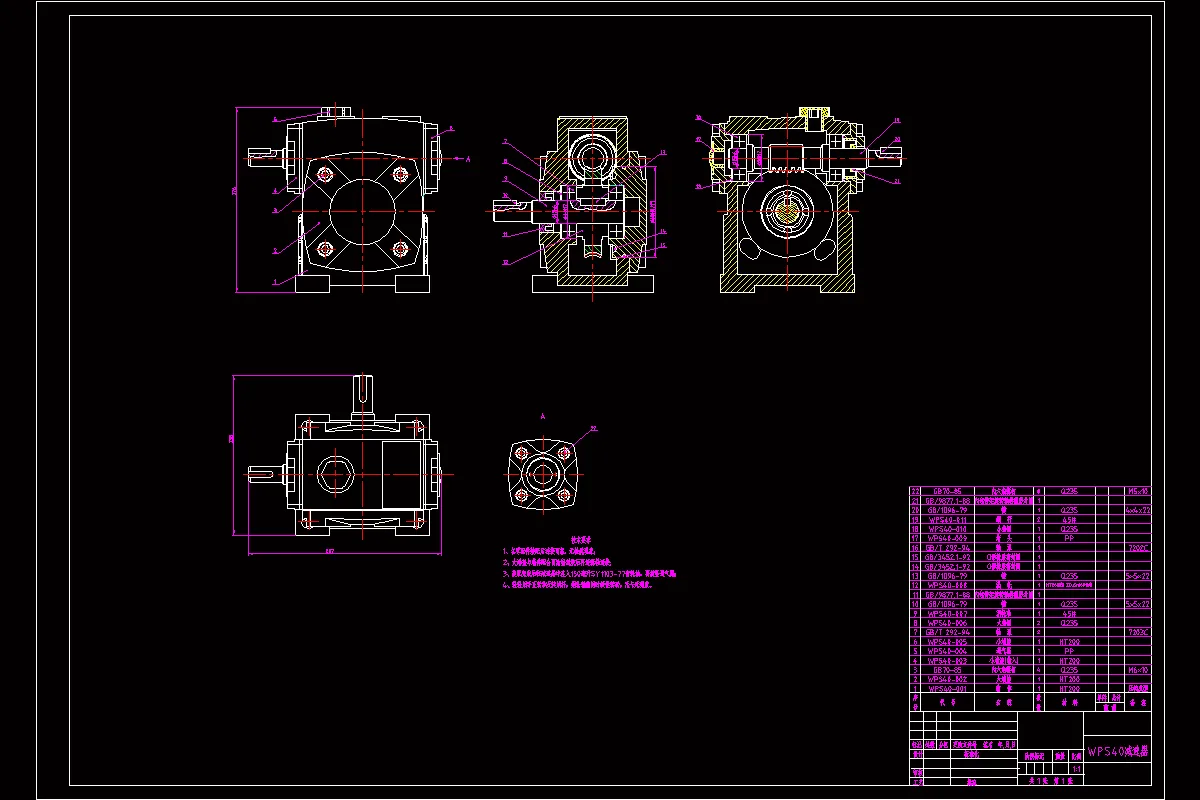Screen dimensions: 1200x800
Task: Select part code WPS40-004 in parts list
Action: pyautogui.click(x=948, y=651)
